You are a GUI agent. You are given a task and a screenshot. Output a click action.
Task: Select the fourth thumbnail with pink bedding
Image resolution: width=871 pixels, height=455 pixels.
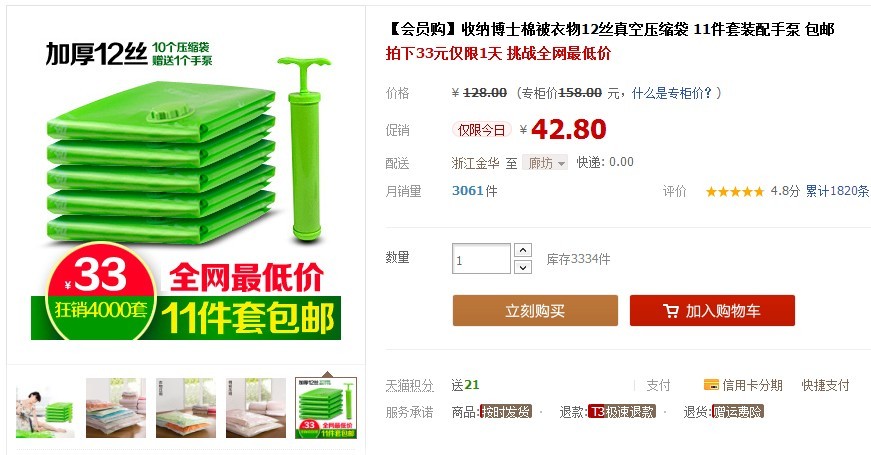[256, 408]
